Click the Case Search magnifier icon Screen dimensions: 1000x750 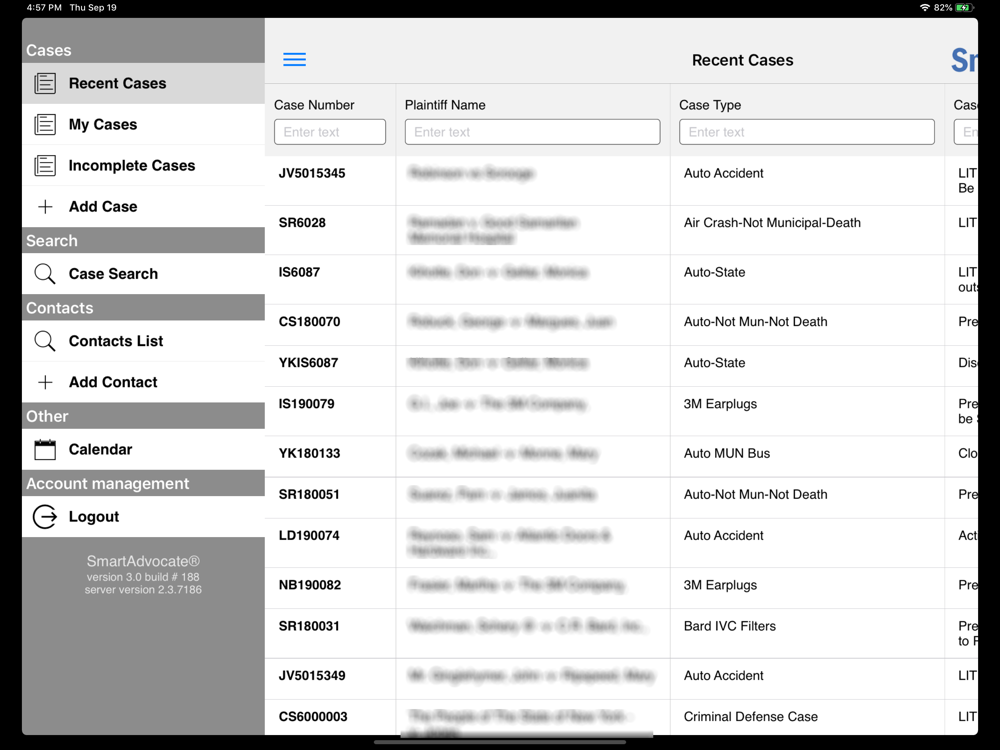tap(45, 274)
